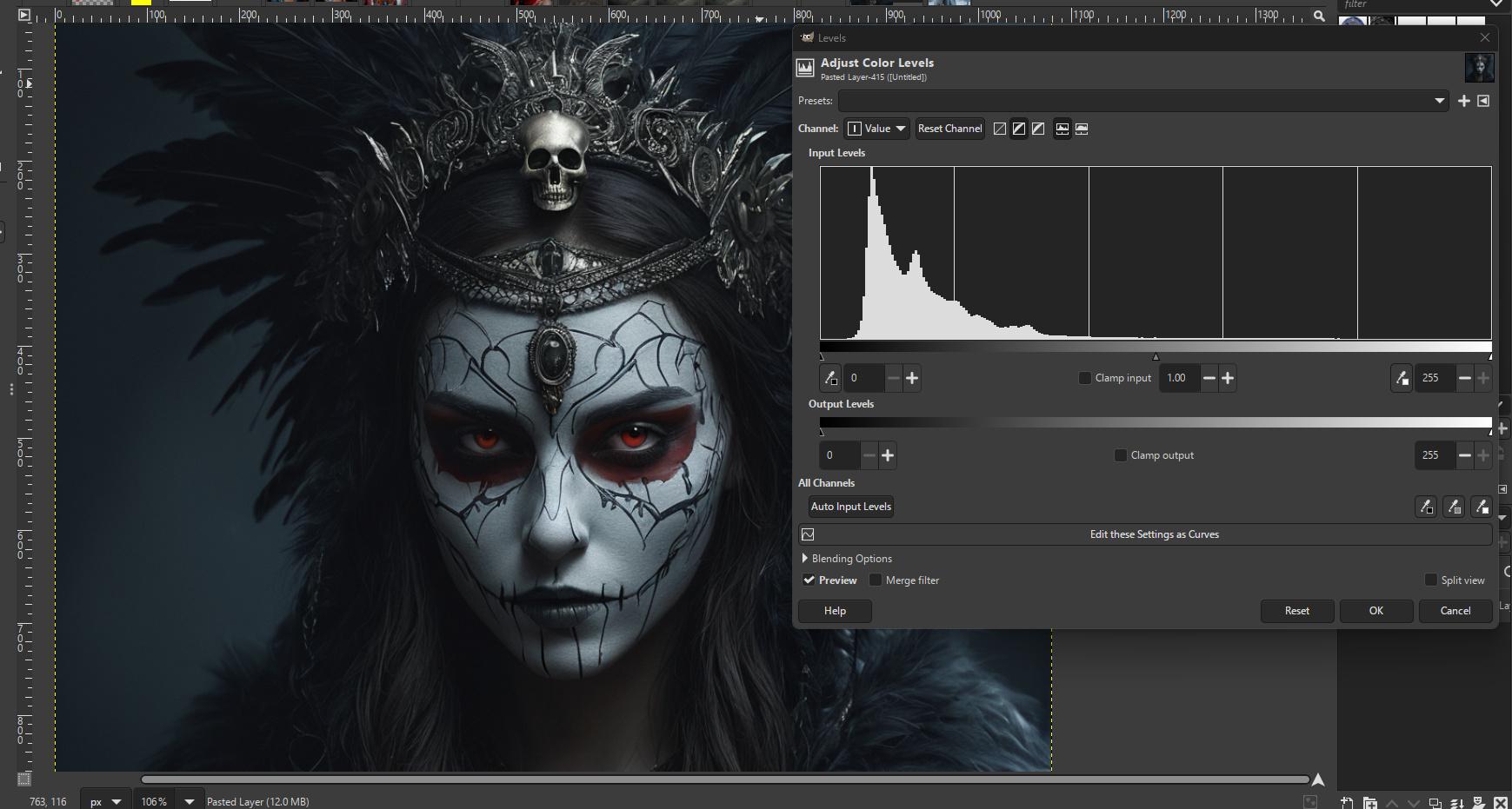Open the Presets combo box

tap(1142, 101)
